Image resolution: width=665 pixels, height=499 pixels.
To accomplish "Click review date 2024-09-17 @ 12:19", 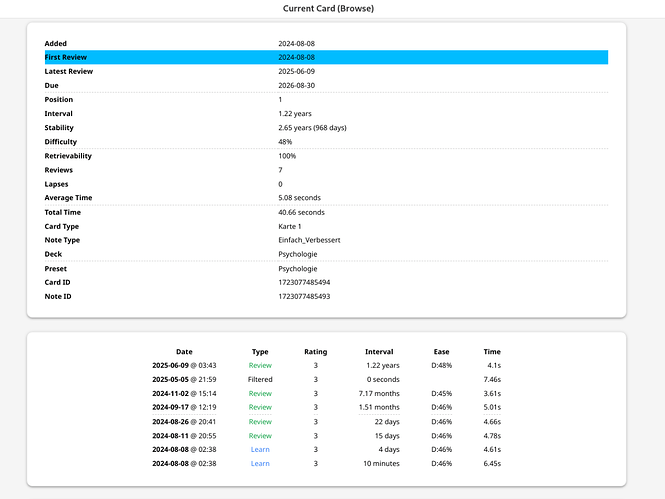I will [x=184, y=407].
